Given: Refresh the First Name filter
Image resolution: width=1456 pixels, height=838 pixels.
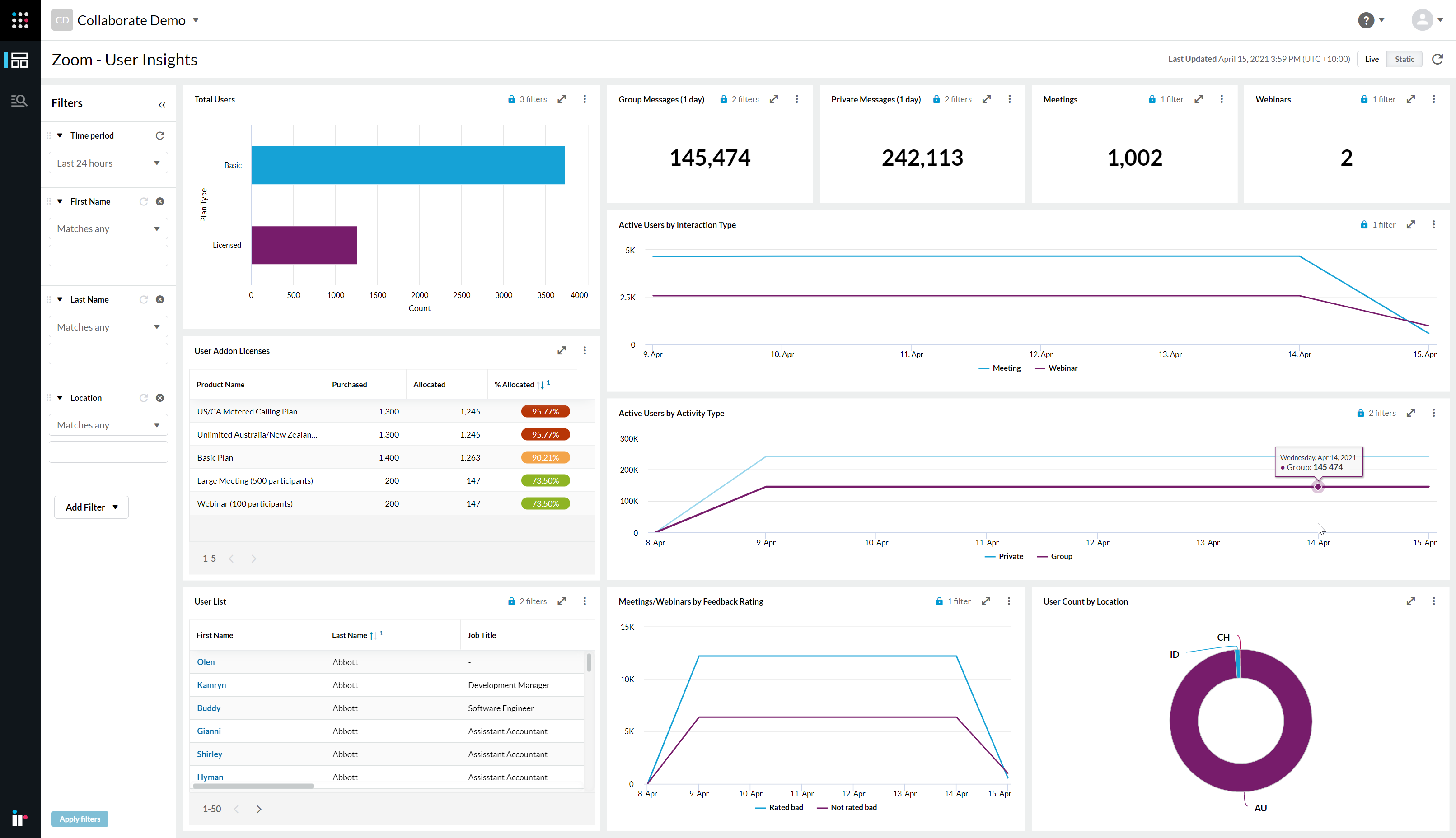Looking at the screenshot, I should pos(143,201).
